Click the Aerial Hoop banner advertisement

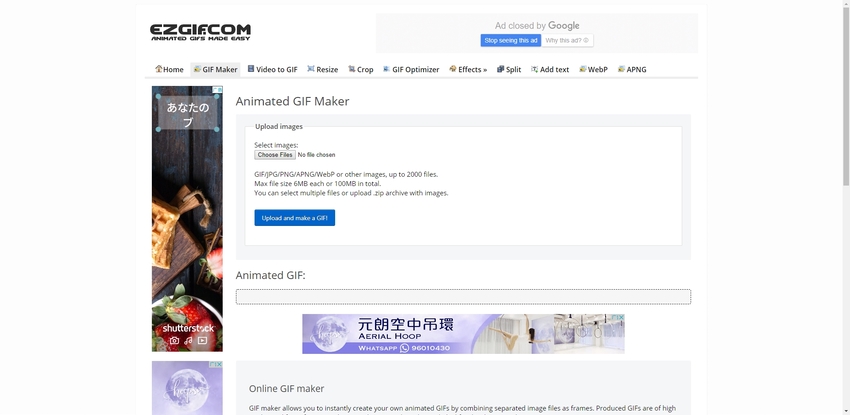[462, 334]
